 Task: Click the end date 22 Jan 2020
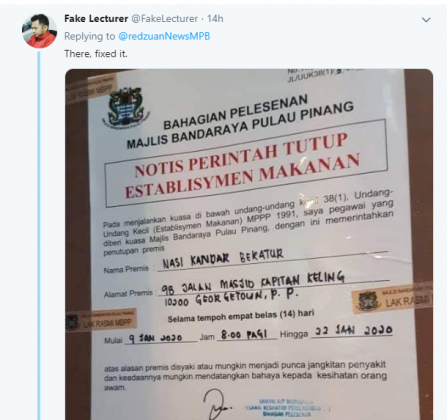[353, 330]
